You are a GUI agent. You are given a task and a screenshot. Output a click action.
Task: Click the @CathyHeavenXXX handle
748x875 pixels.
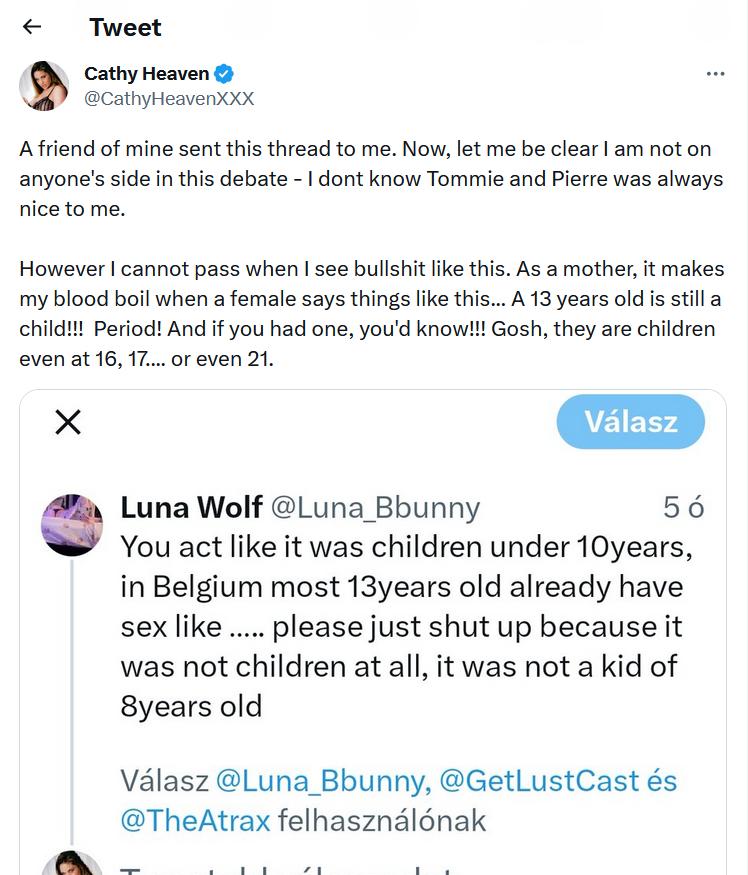pyautogui.click(x=169, y=98)
